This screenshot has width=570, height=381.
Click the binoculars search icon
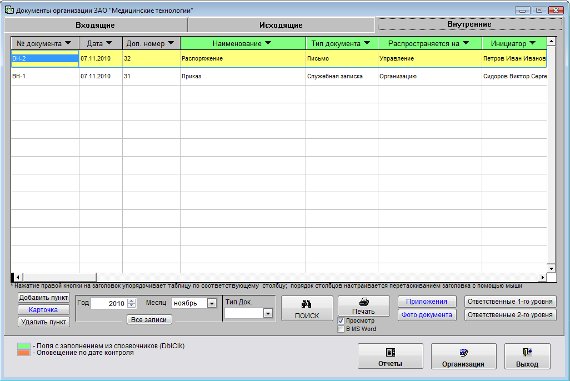306,304
